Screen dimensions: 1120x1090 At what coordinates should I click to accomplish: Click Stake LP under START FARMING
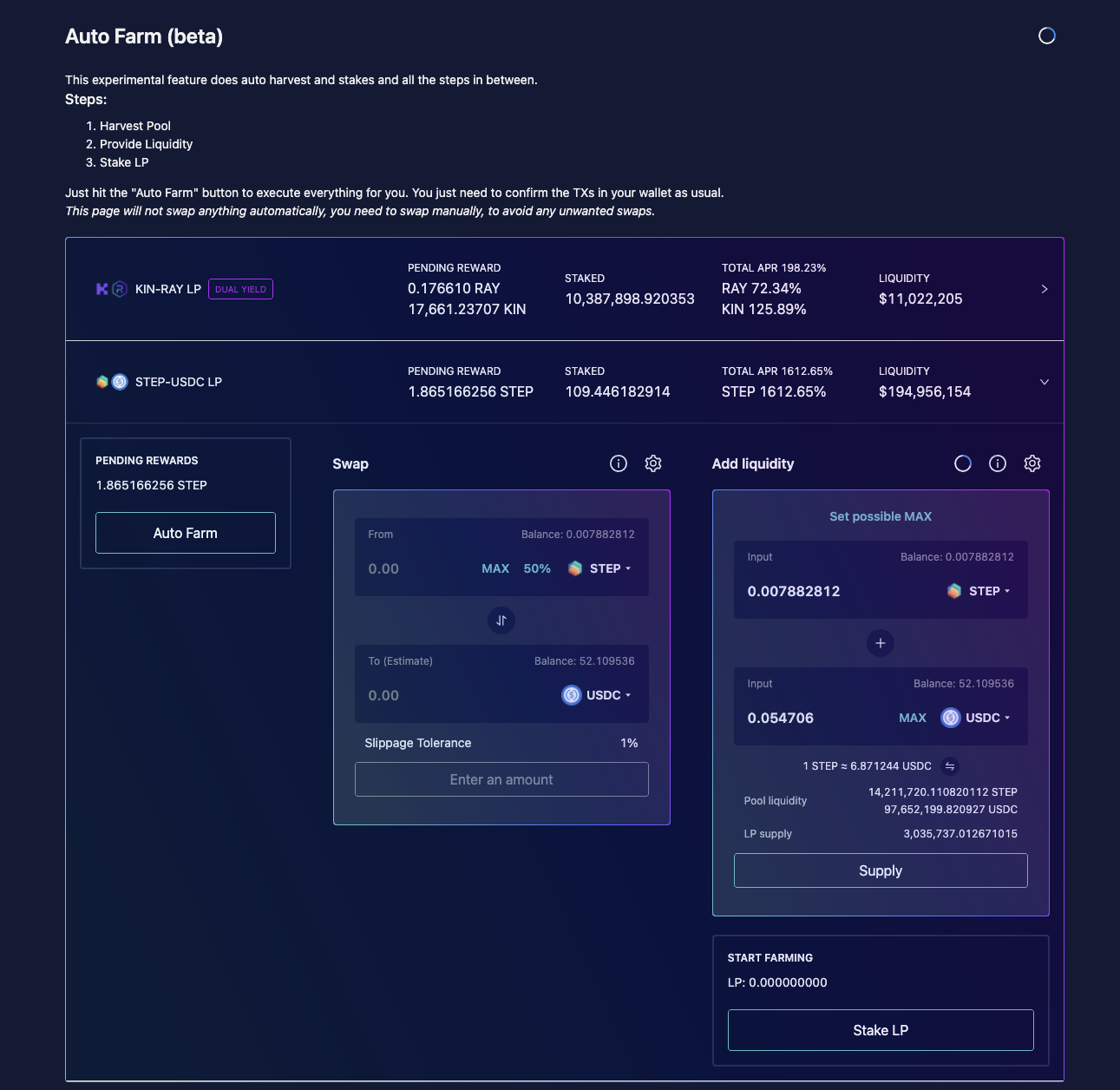[x=880, y=1030]
